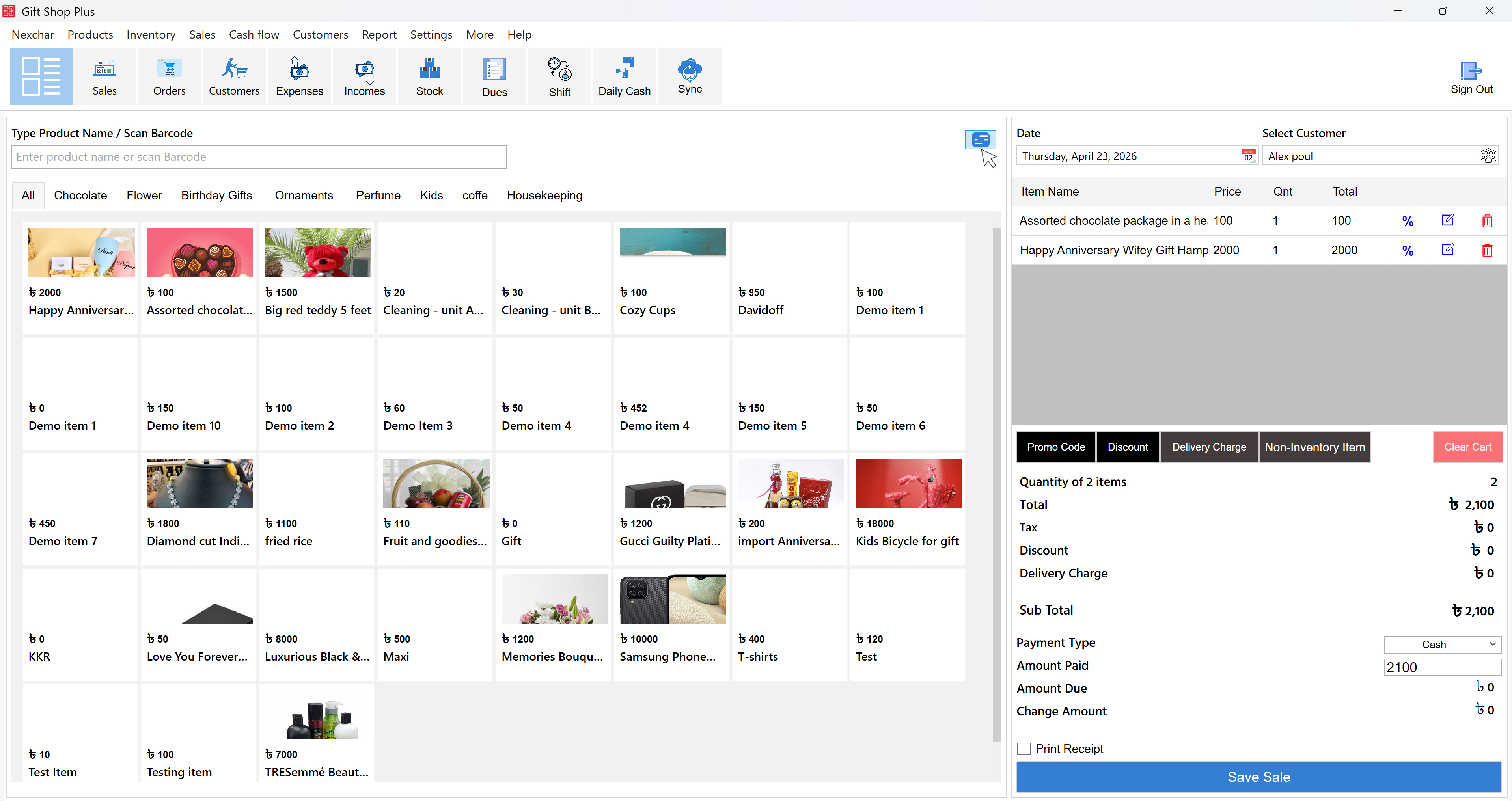Switch to the Birthday Gifts category tab
Screen dimensions: 1512x801
pos(216,195)
